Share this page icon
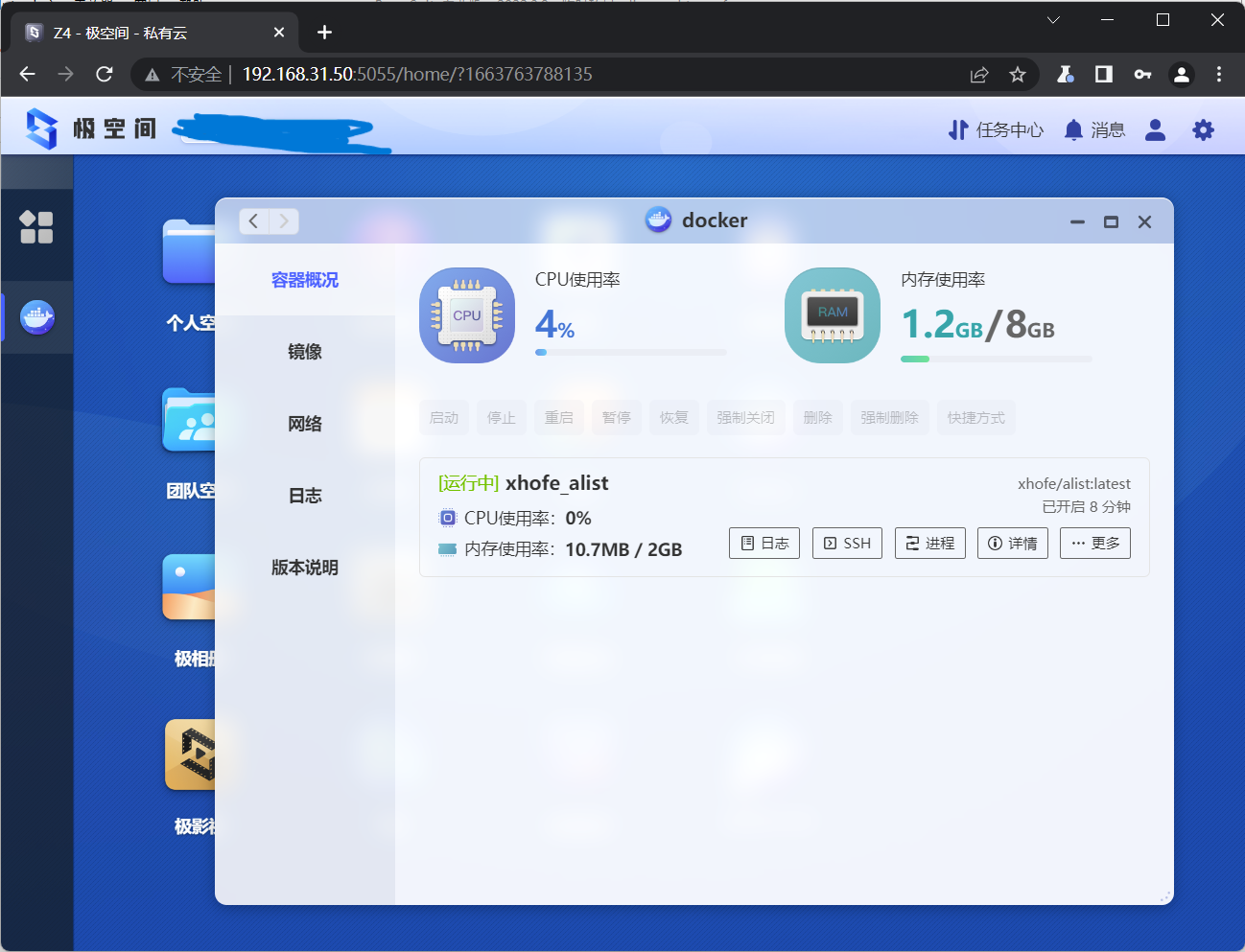The image size is (1245, 952). pos(979,74)
